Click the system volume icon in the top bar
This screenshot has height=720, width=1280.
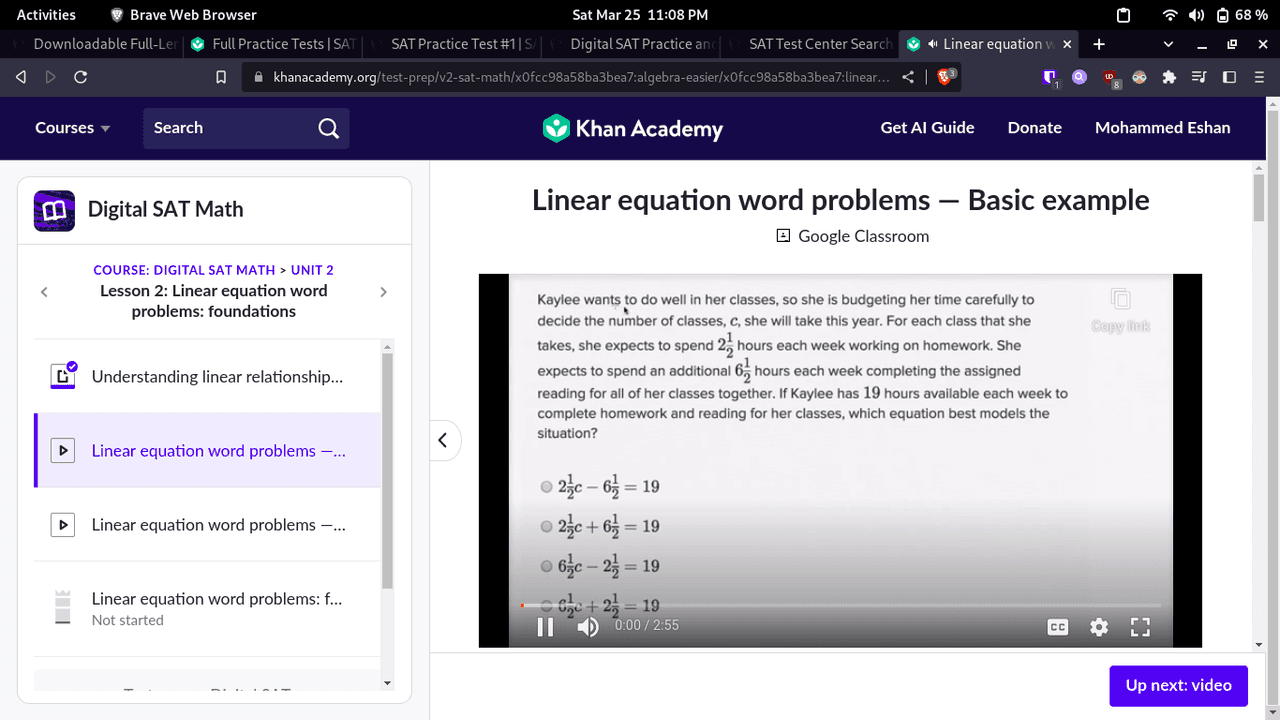(1197, 15)
